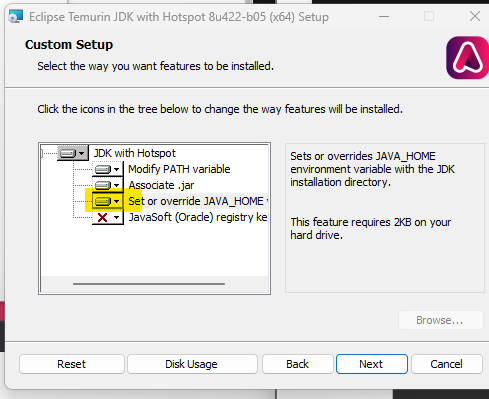Select the JDK with Hotspot tree row
The width and height of the screenshot is (489, 399).
pos(135,153)
